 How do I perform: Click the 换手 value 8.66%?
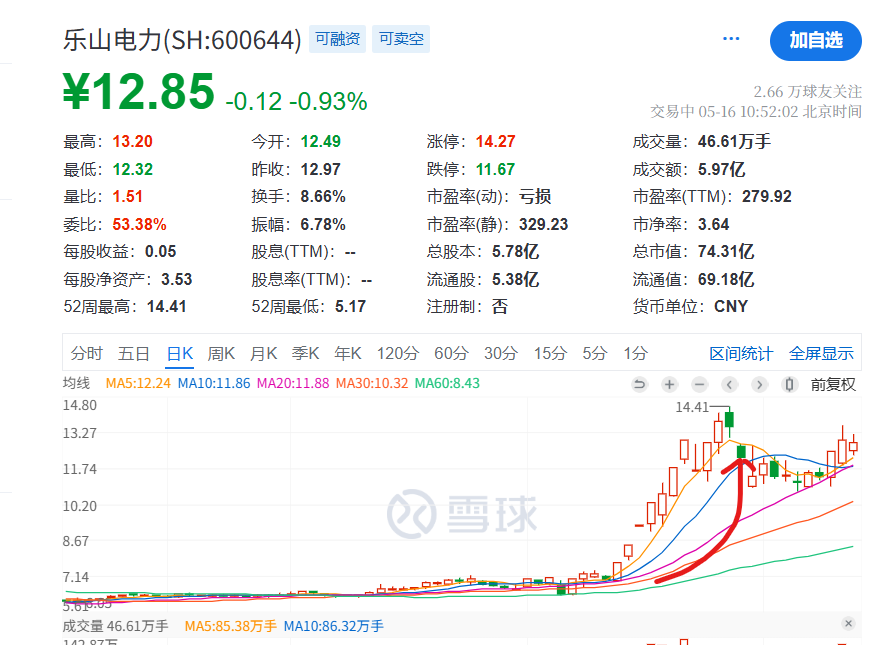[323, 196]
